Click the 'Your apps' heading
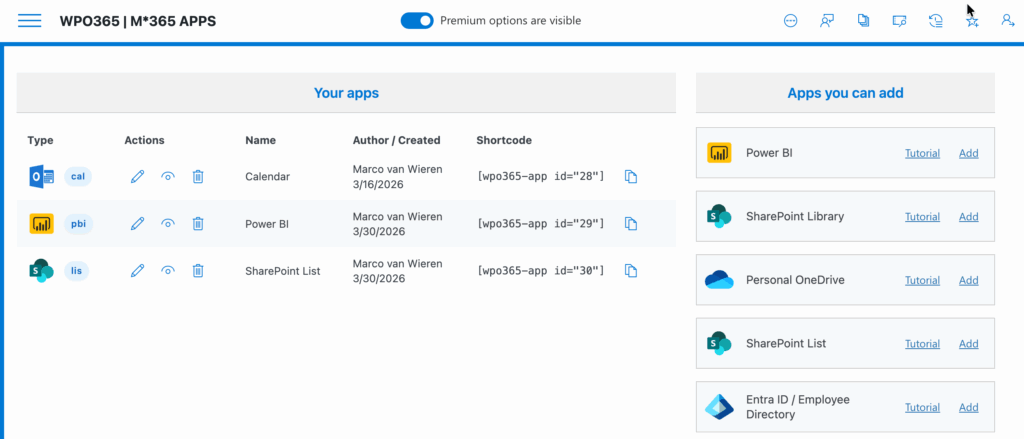 pos(346,93)
